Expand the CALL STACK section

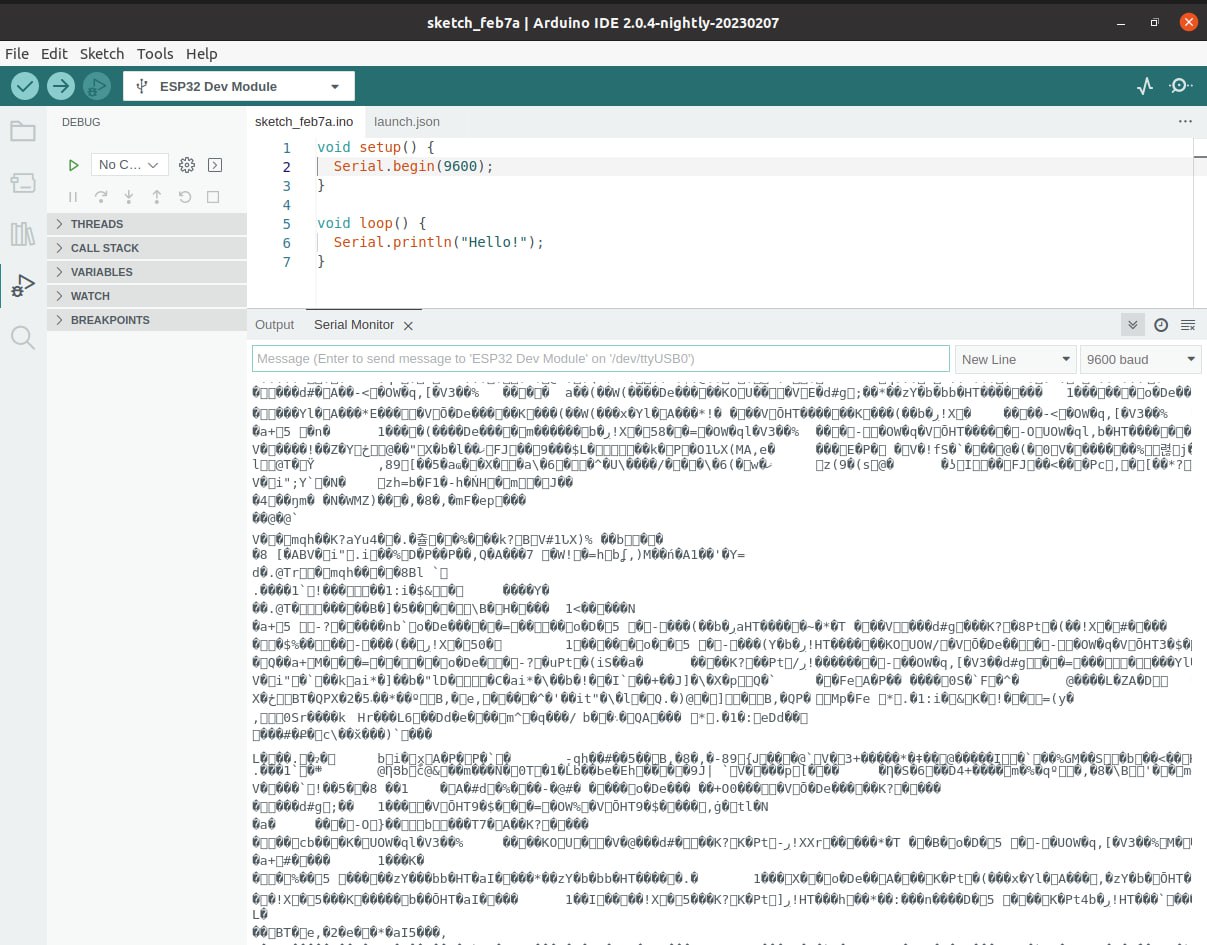click(x=147, y=248)
